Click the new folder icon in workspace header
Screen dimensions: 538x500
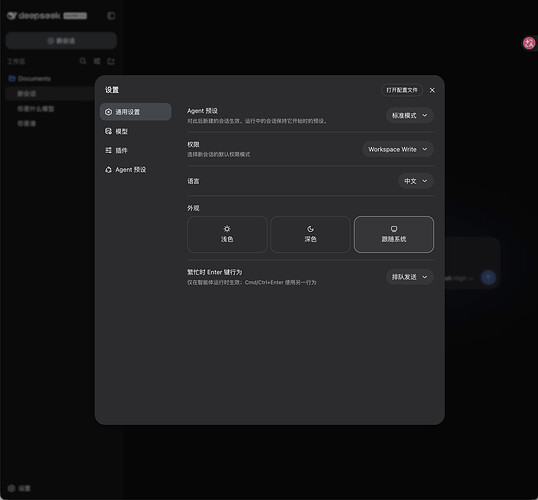[111, 61]
